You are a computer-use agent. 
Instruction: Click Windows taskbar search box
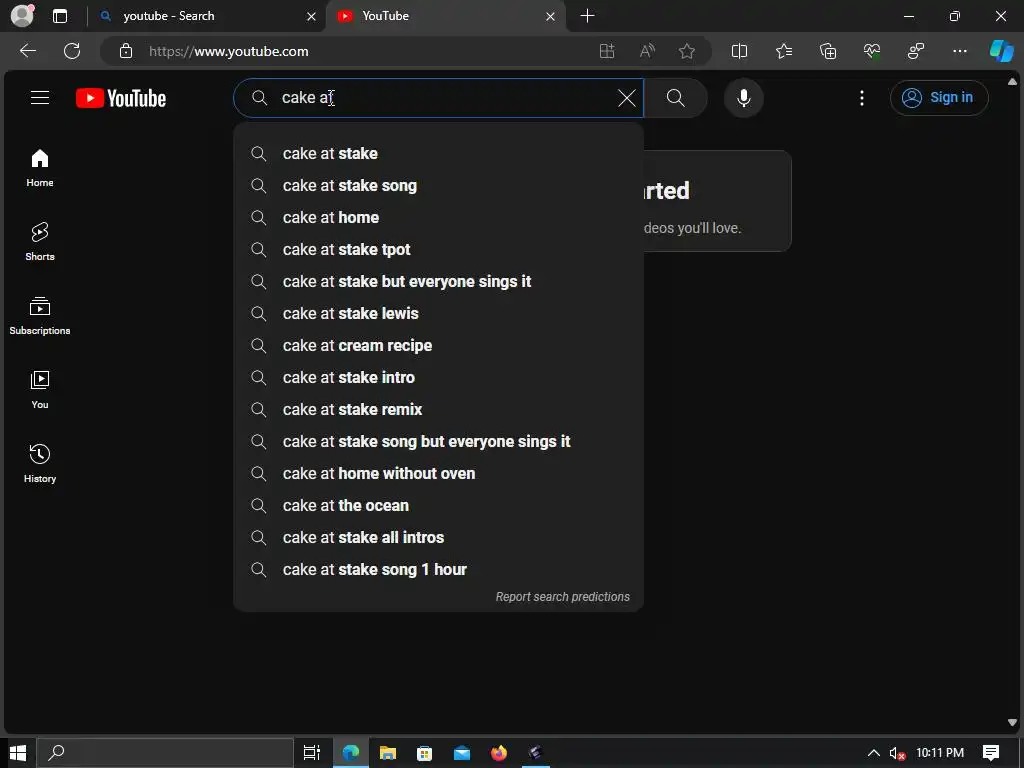(165, 753)
